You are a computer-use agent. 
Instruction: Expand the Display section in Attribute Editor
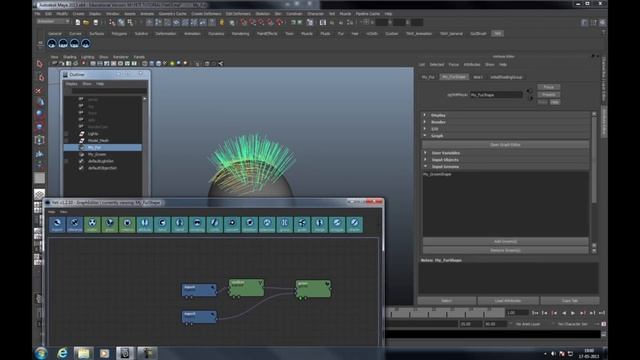click(505, 115)
